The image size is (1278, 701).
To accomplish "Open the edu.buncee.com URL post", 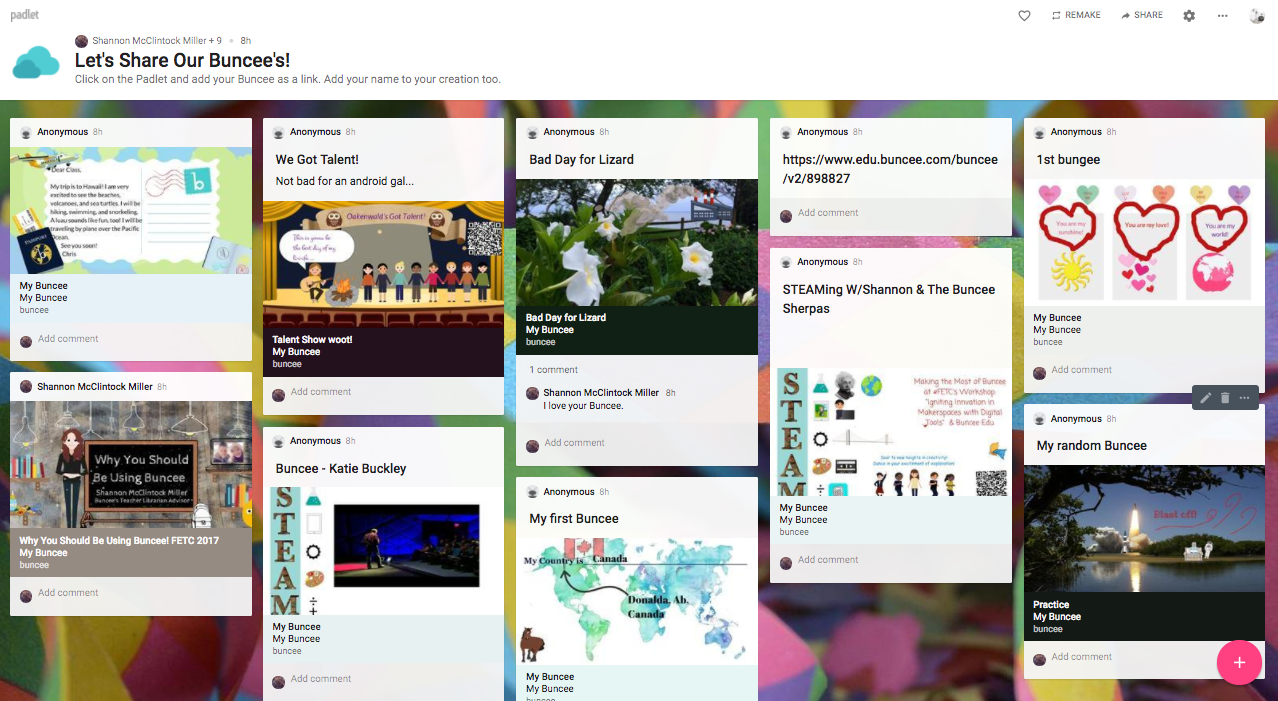I will coord(890,168).
